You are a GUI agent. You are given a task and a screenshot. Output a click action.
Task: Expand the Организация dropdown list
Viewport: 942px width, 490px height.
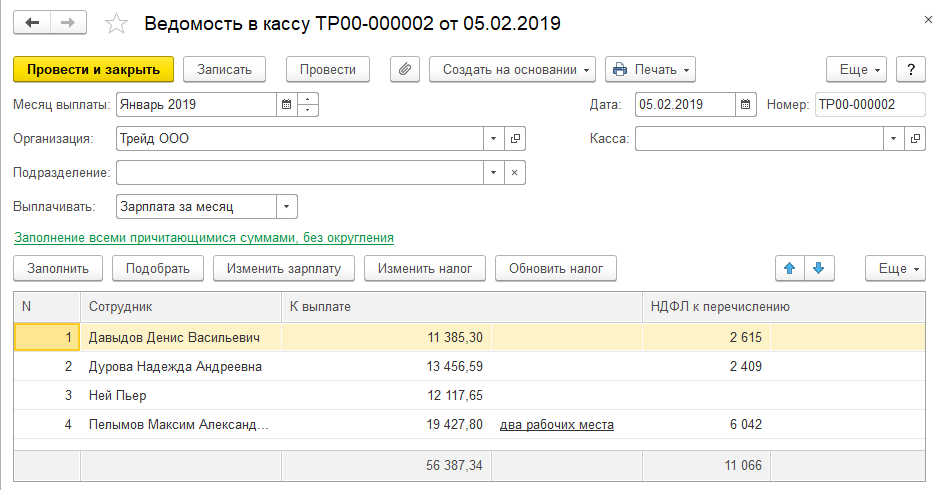(x=493, y=139)
